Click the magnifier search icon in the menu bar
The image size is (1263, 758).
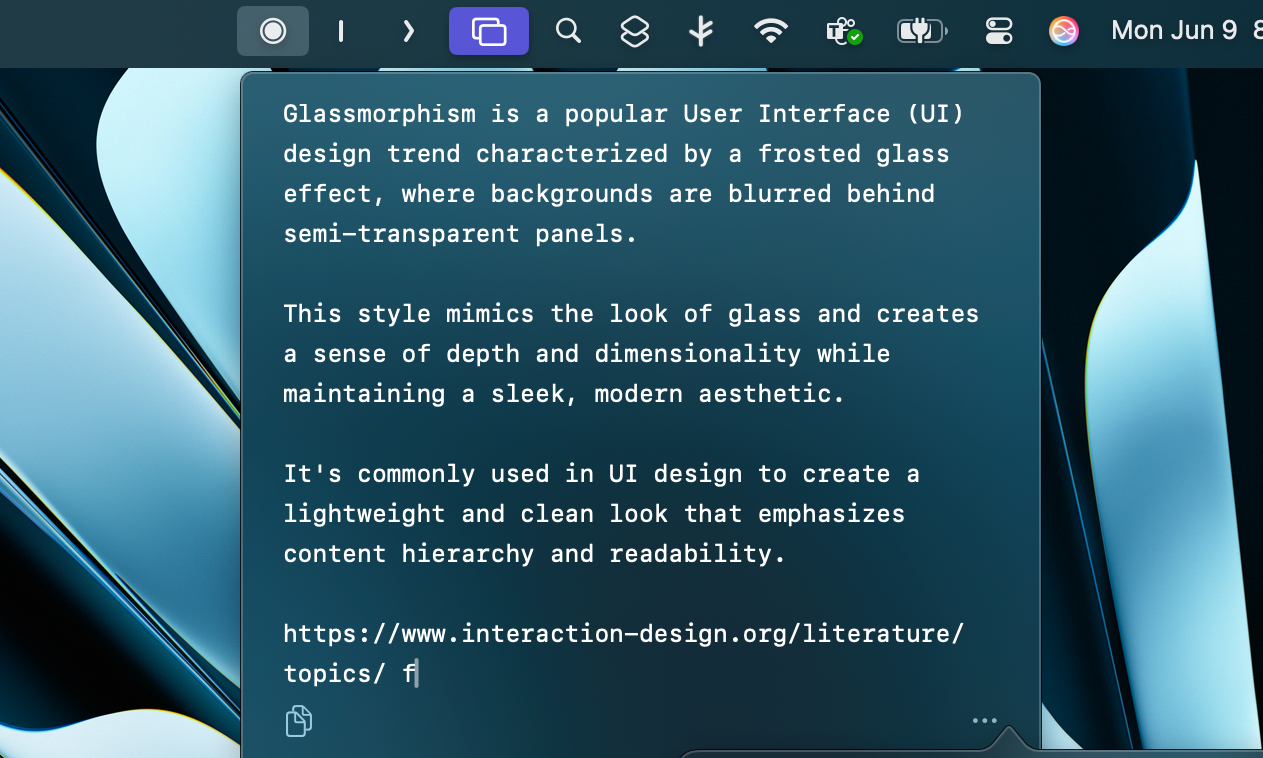pos(568,31)
